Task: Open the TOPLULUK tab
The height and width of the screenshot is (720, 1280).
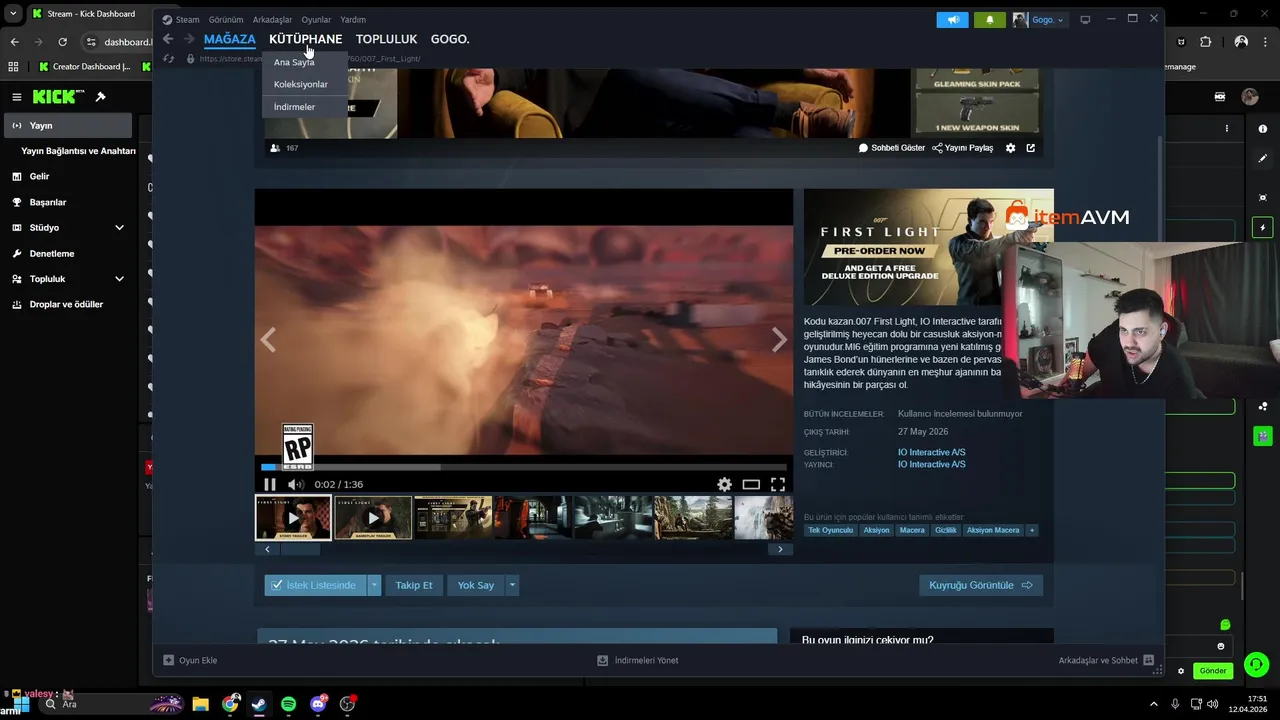Action: click(386, 39)
